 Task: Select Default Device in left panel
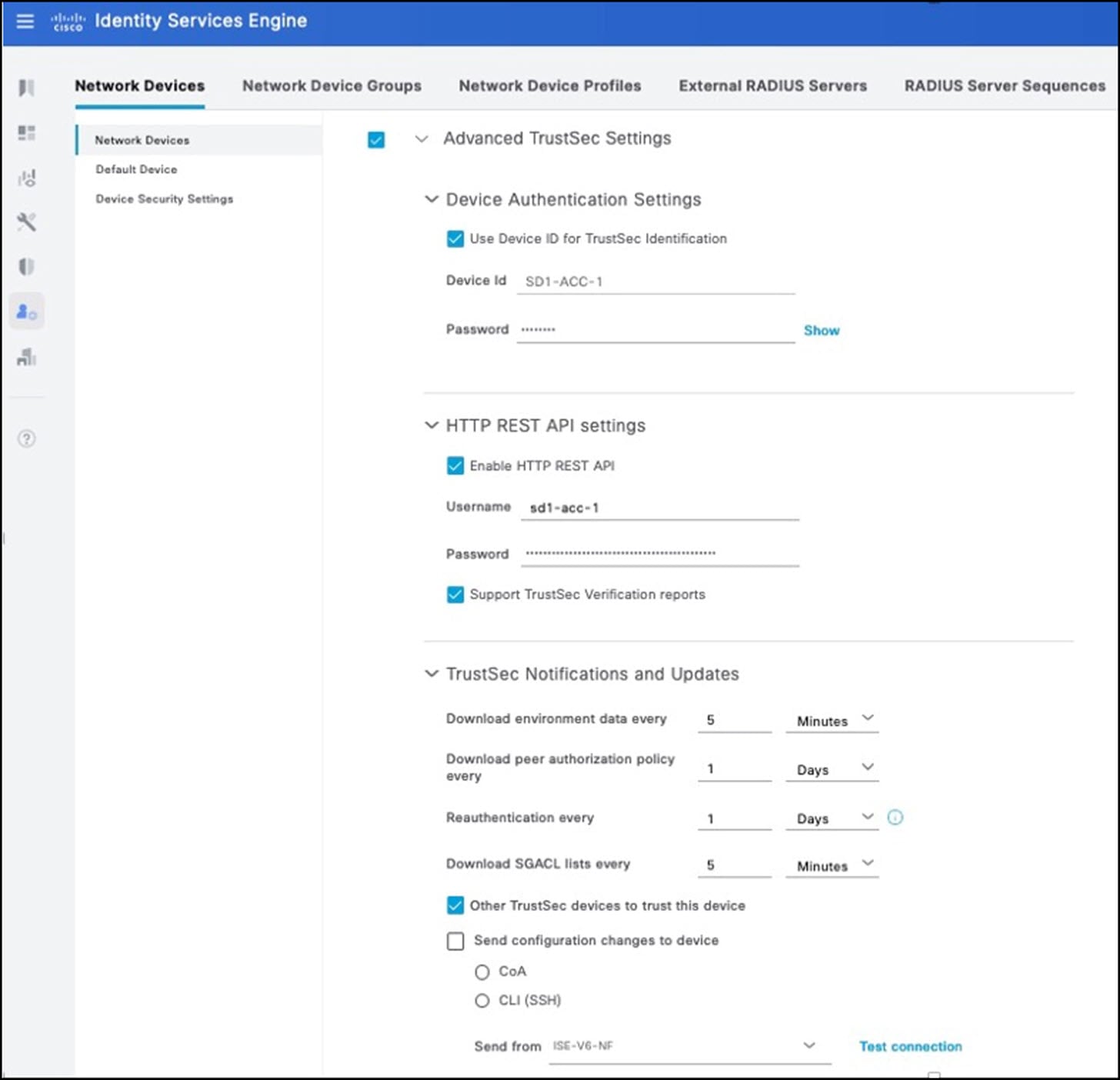(x=136, y=169)
